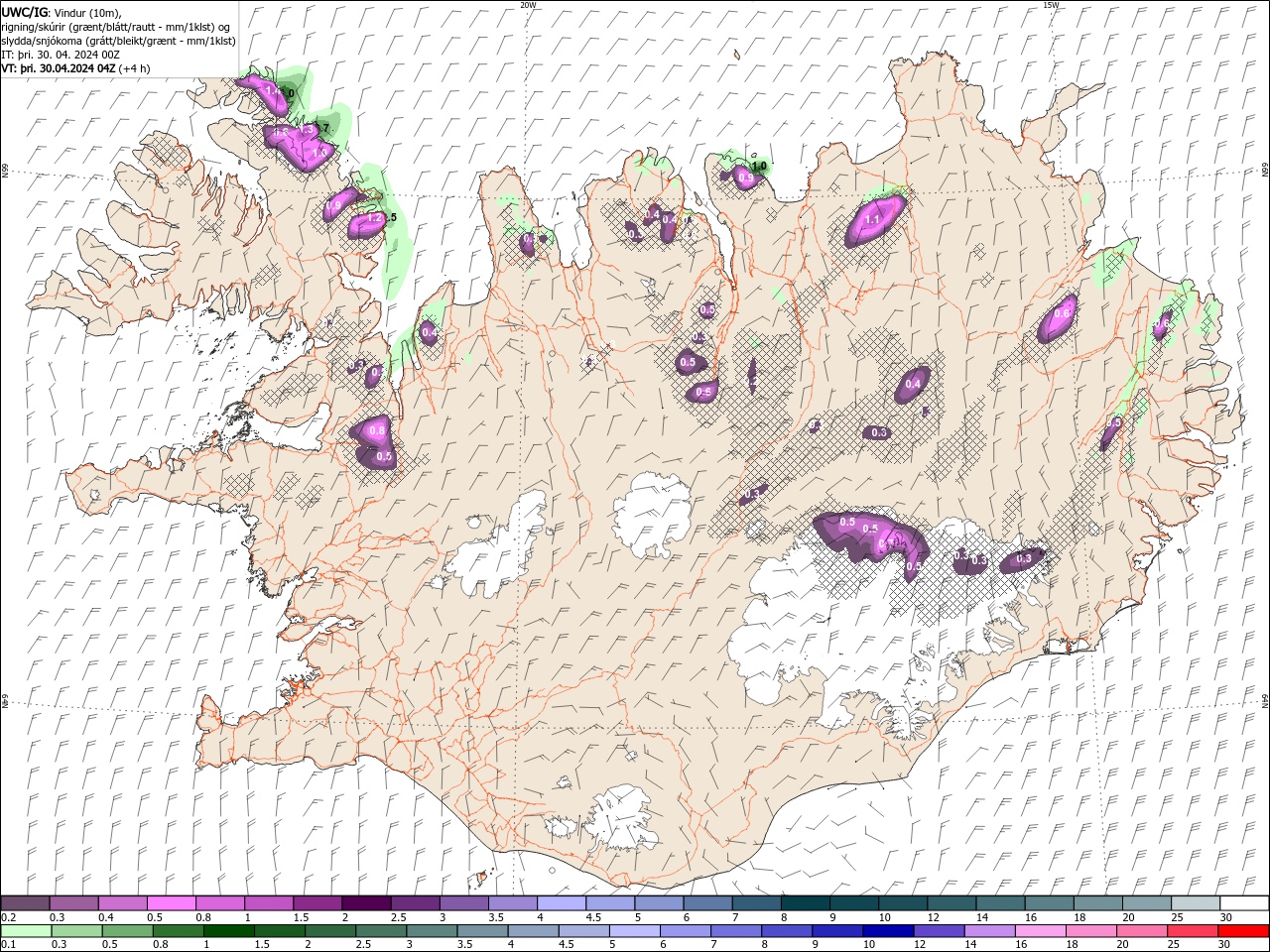Image resolution: width=1270 pixels, height=952 pixels.
Task: Select the light pink bottom-row swatch labeled 16
Action: 1039,931
